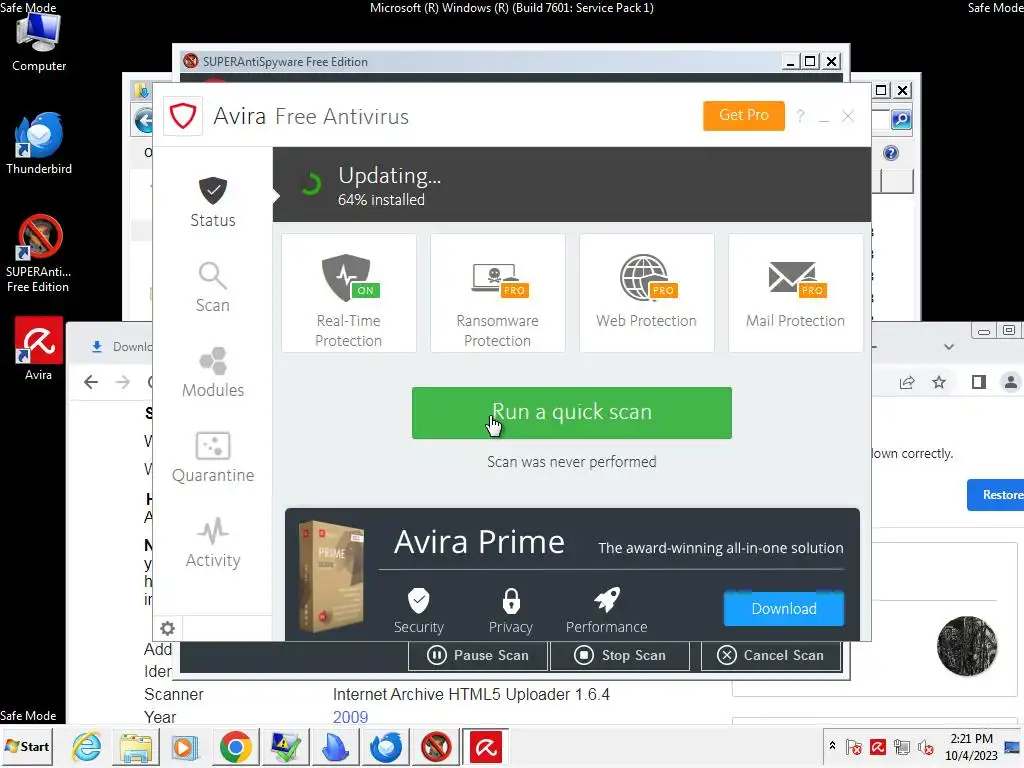Click the Avira system tray icon

tap(878, 746)
